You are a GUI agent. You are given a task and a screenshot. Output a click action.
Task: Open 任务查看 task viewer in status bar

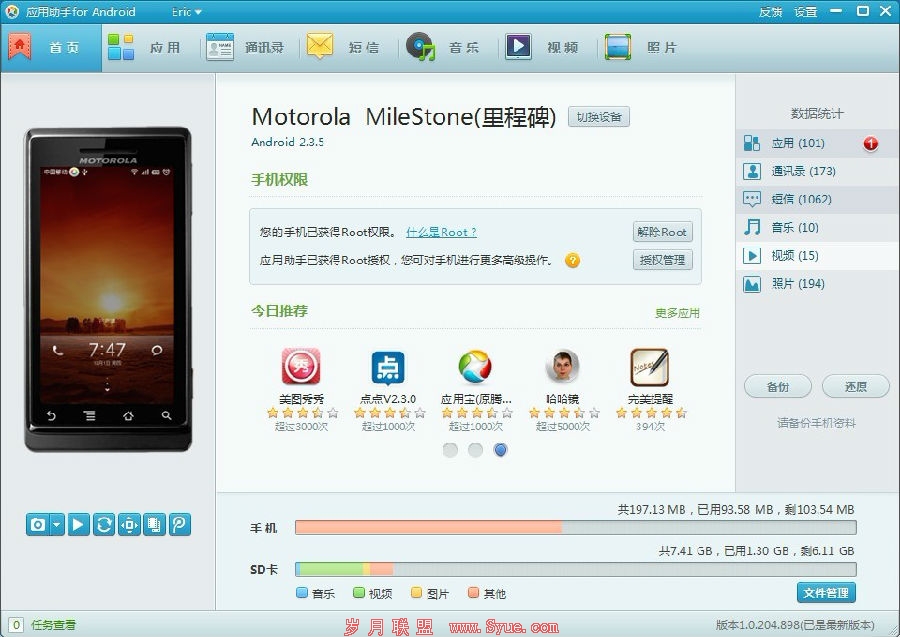click(x=53, y=625)
